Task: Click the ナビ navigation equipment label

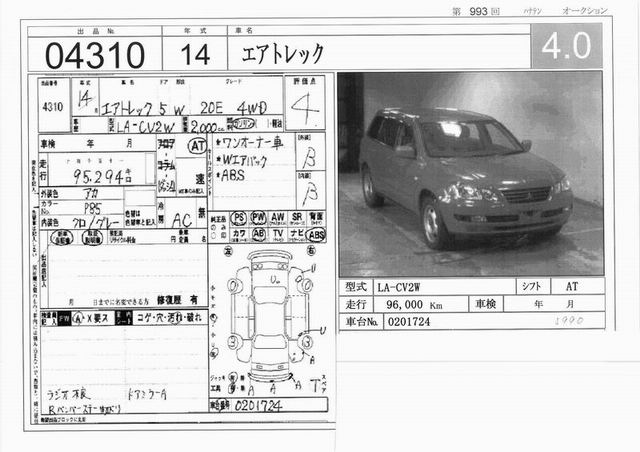Action: coord(296,233)
